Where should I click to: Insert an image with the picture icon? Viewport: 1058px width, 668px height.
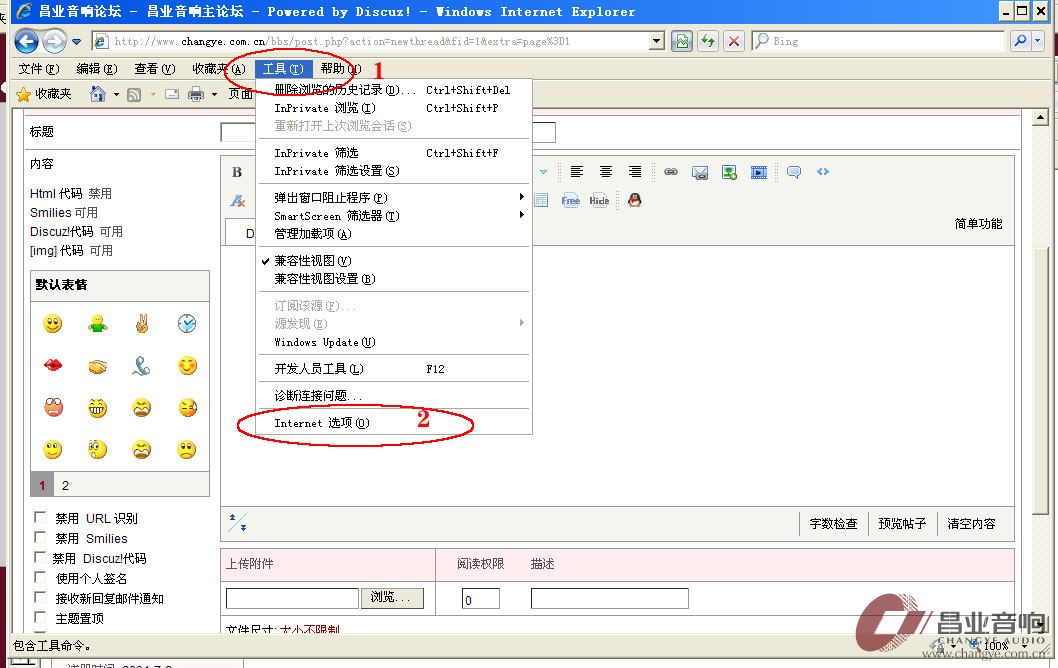[x=729, y=173]
